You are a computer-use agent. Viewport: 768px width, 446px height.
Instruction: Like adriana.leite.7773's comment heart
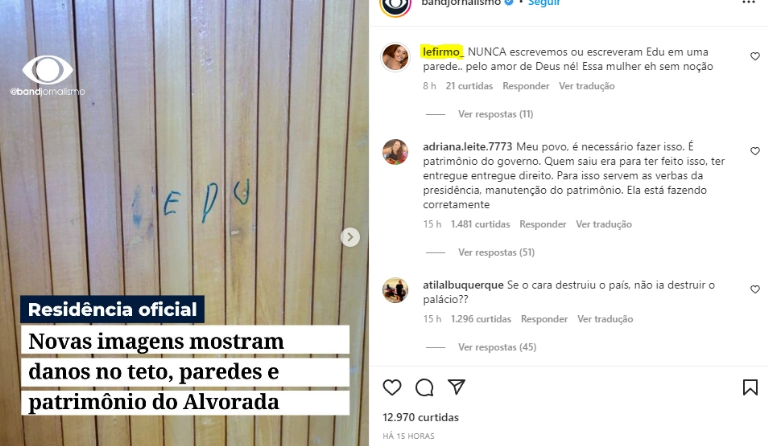point(755,151)
